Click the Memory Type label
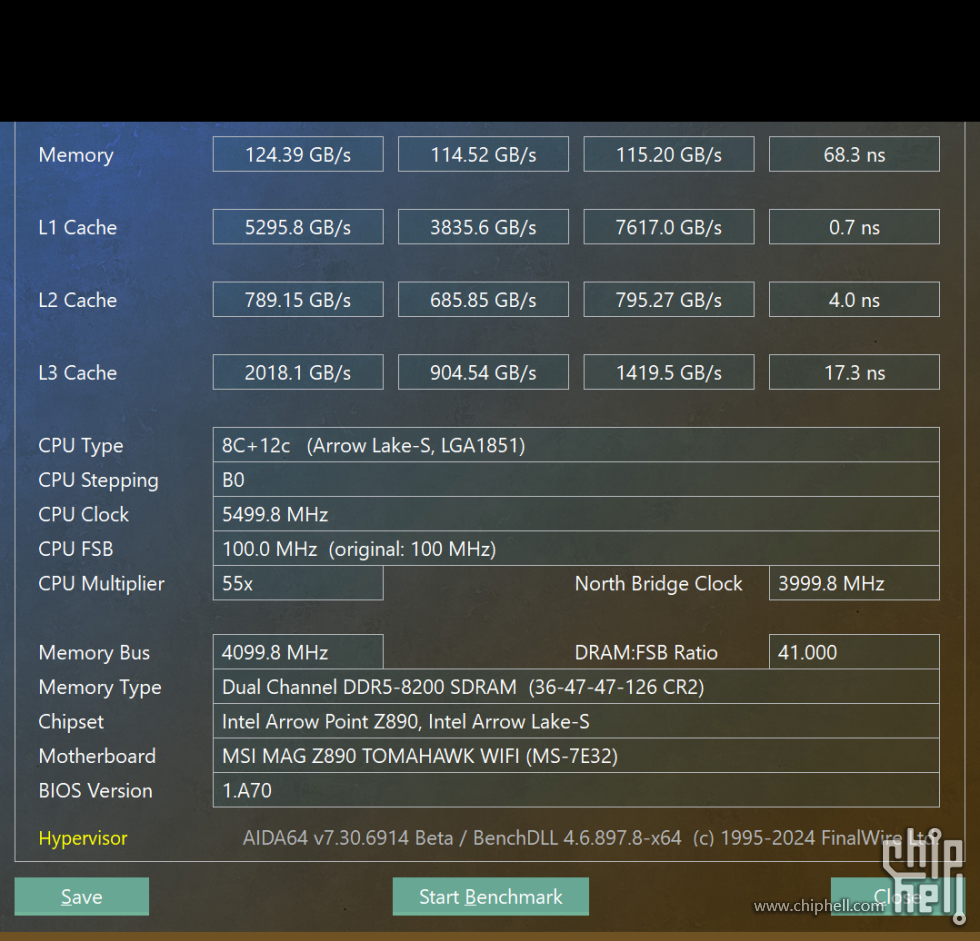The width and height of the screenshot is (980, 941). tap(100, 687)
